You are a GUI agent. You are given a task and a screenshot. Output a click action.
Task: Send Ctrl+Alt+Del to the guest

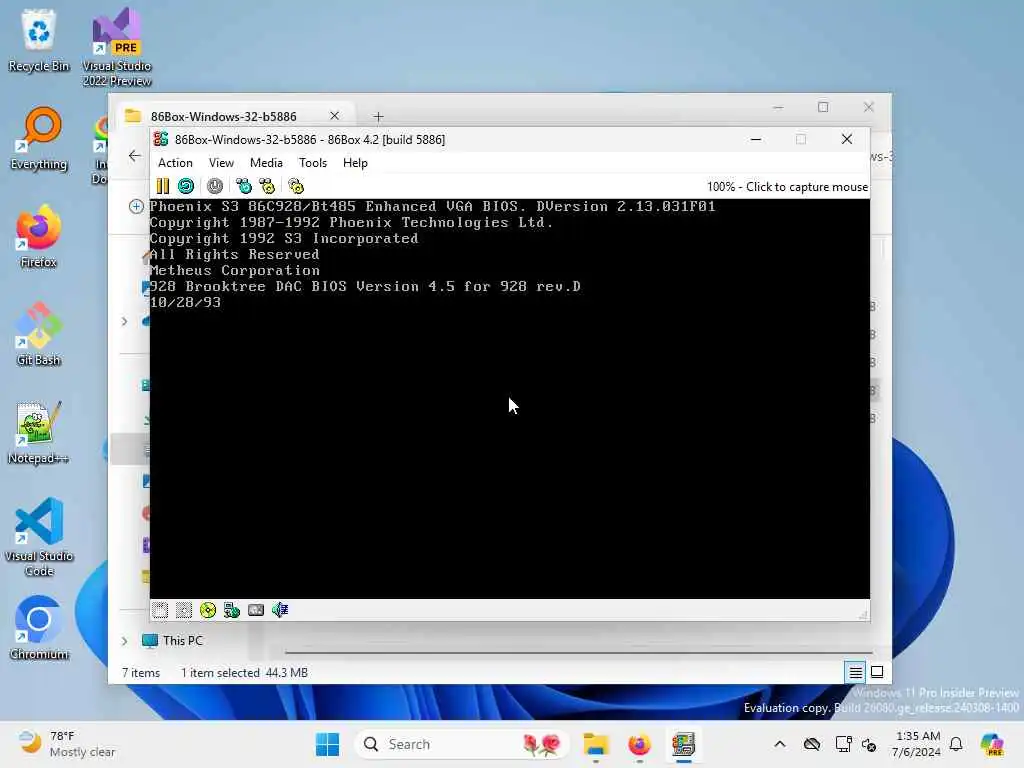tap(244, 186)
